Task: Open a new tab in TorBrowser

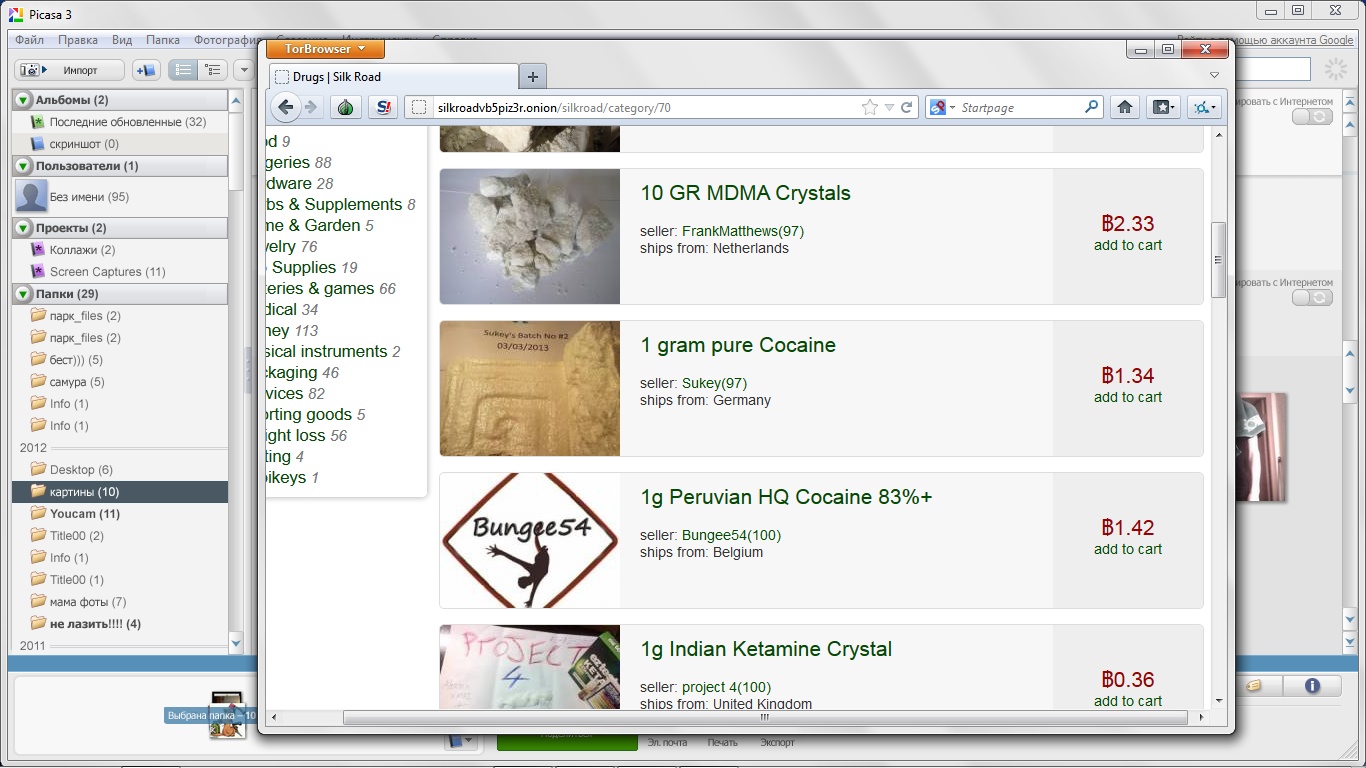Action: point(533,77)
